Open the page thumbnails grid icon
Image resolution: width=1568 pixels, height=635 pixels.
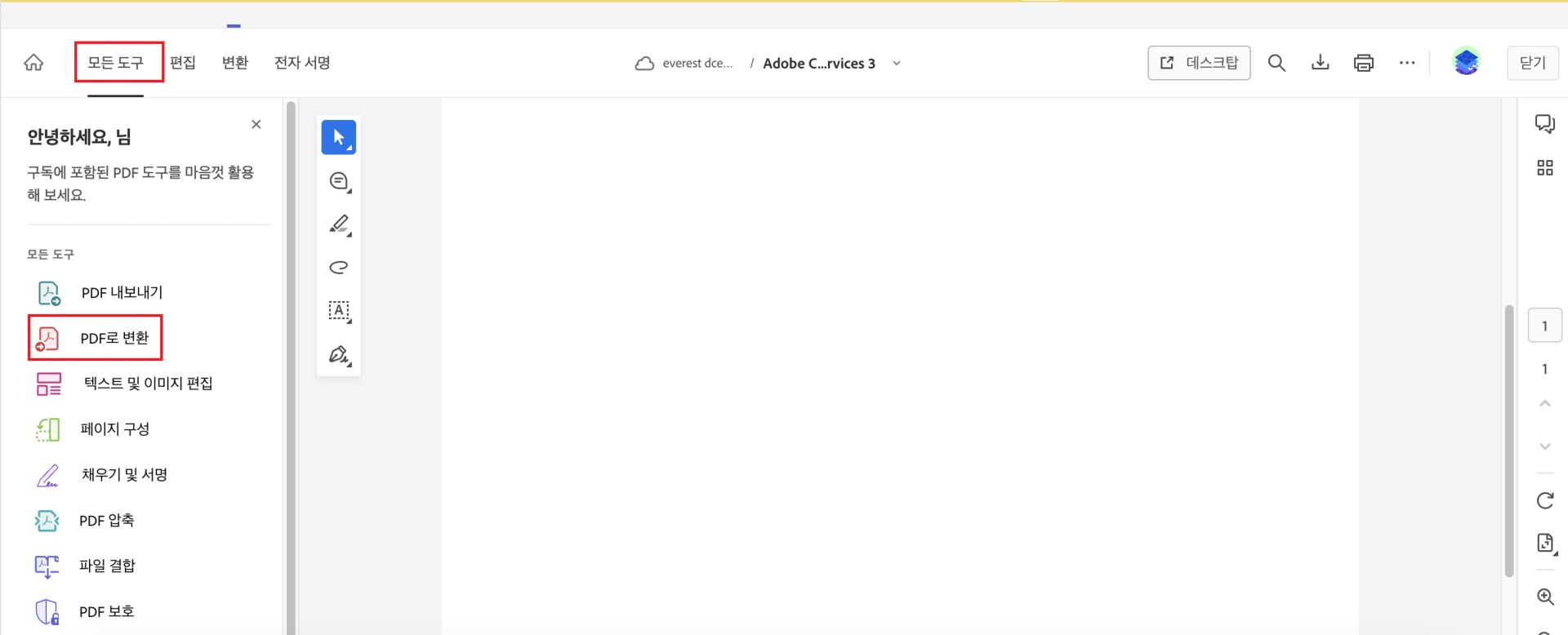click(x=1544, y=168)
